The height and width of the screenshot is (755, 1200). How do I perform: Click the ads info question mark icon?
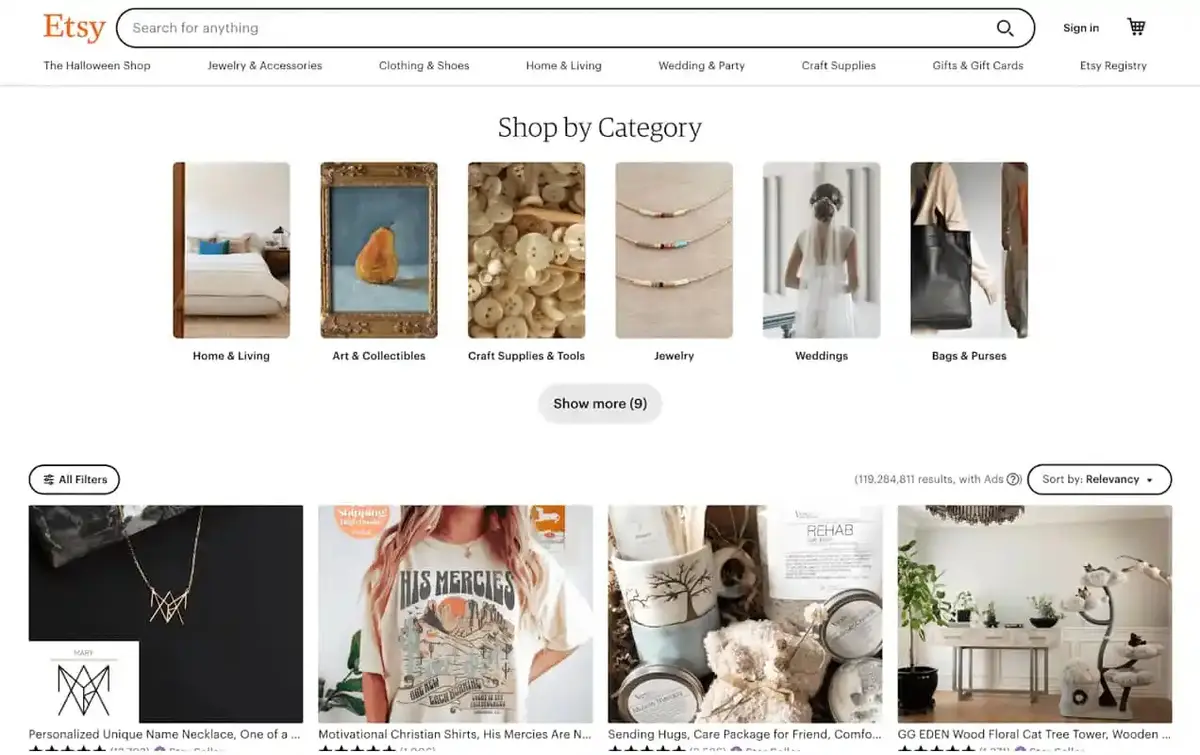point(1015,479)
